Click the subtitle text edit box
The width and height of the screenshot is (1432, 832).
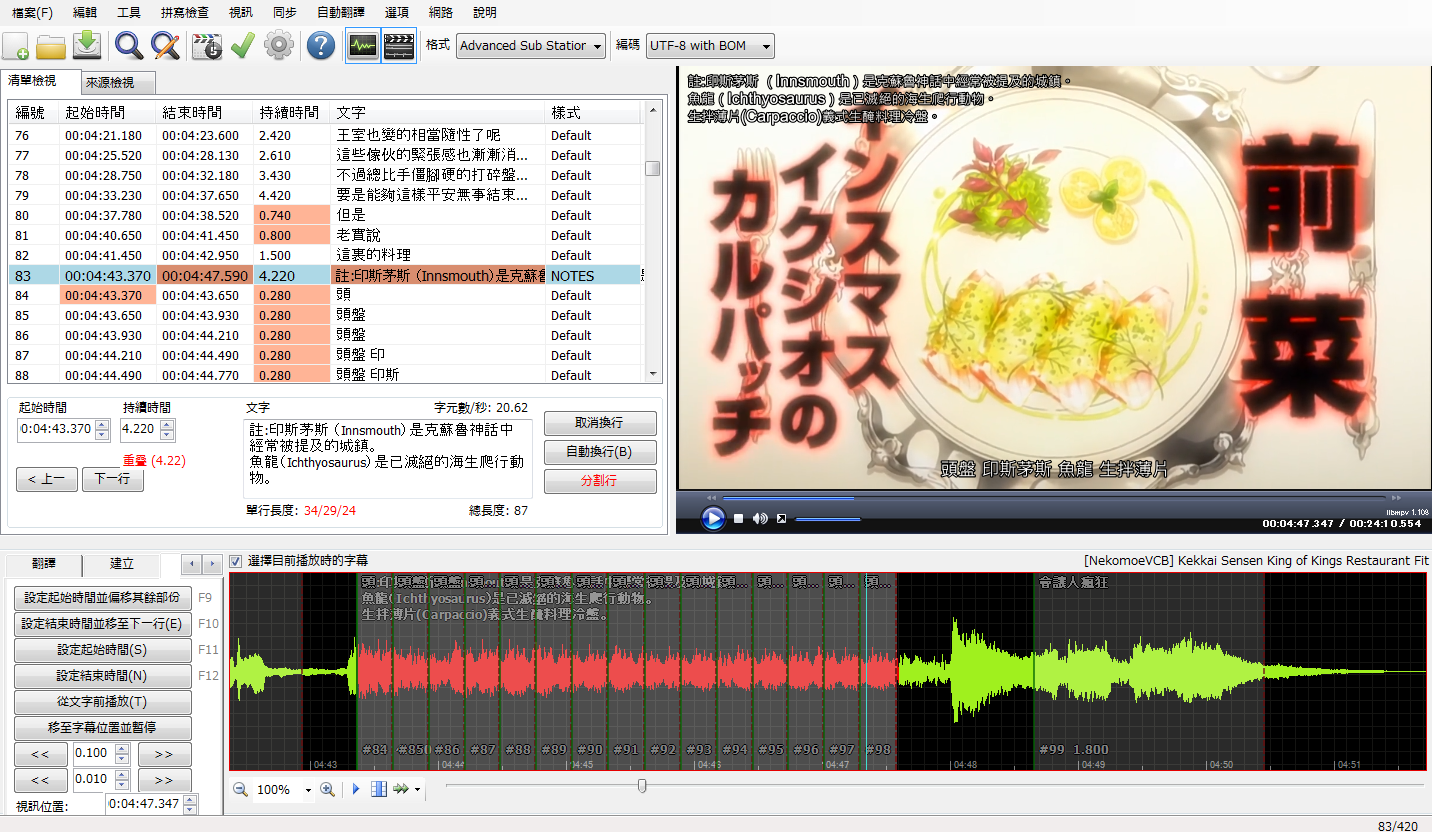388,458
